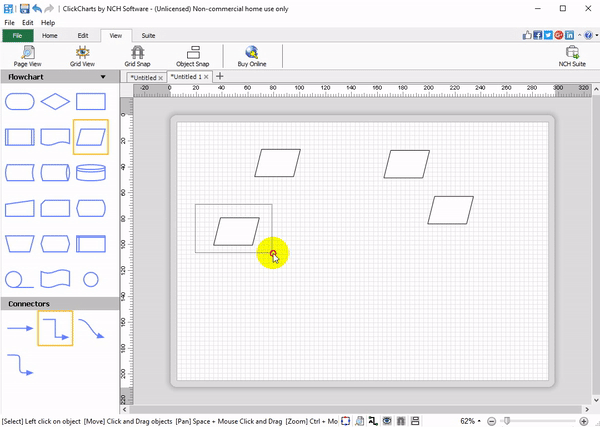The width and height of the screenshot is (600, 427).
Task: Choose the curved arrow connector
Action: 91,329
